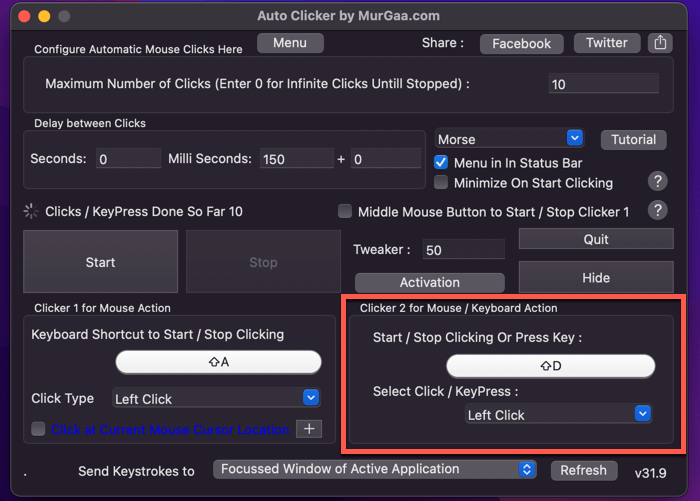
Task: Click the Shift+A keyboard shortcut field
Action: 218,362
